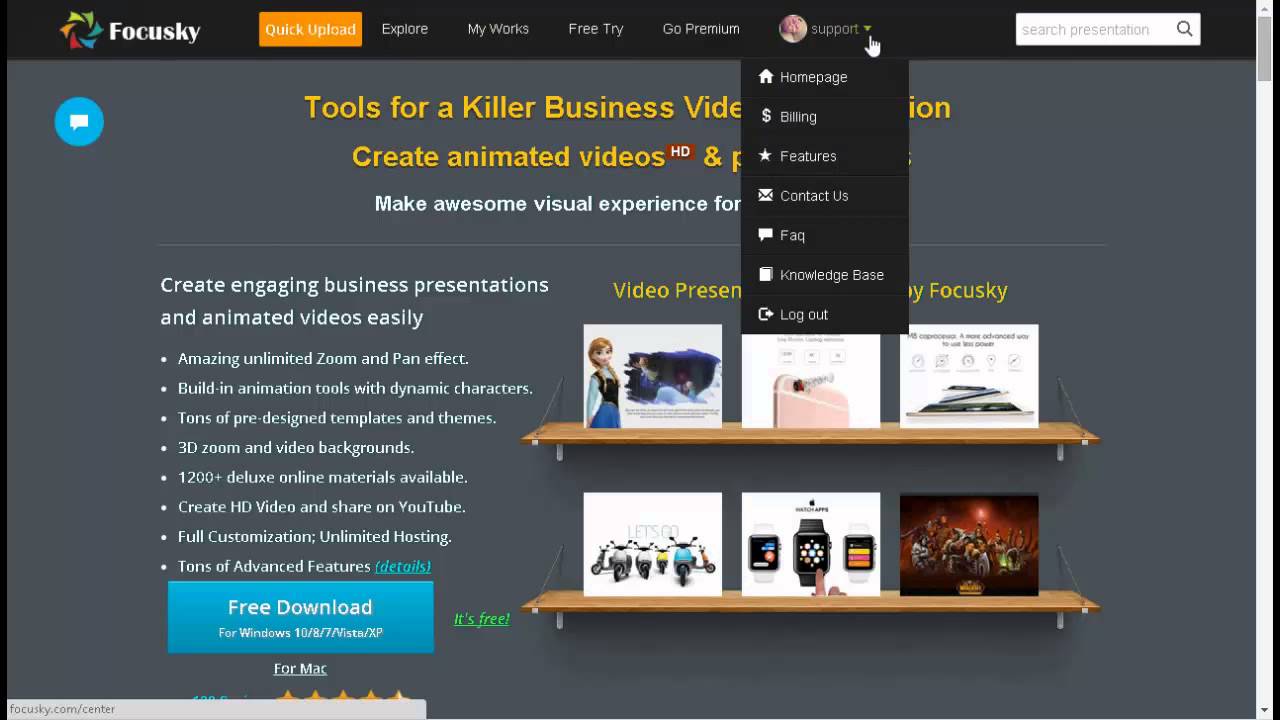Click the star icon beside Features

click(766, 156)
